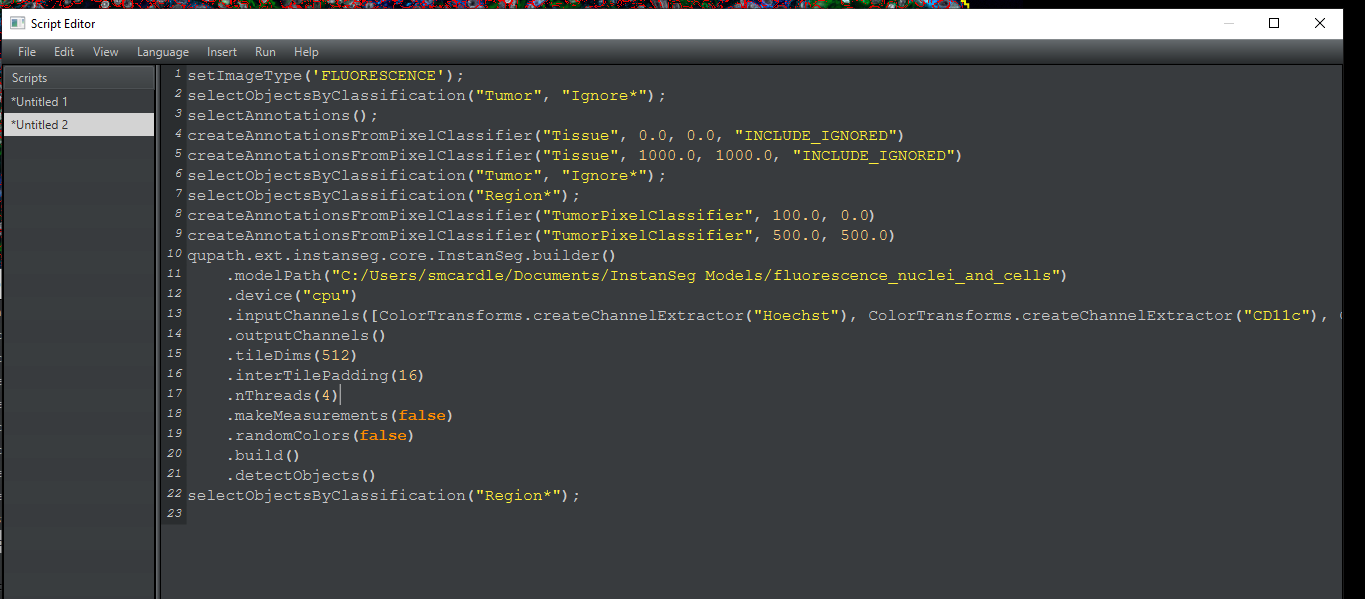Open the Language menu

(162, 51)
